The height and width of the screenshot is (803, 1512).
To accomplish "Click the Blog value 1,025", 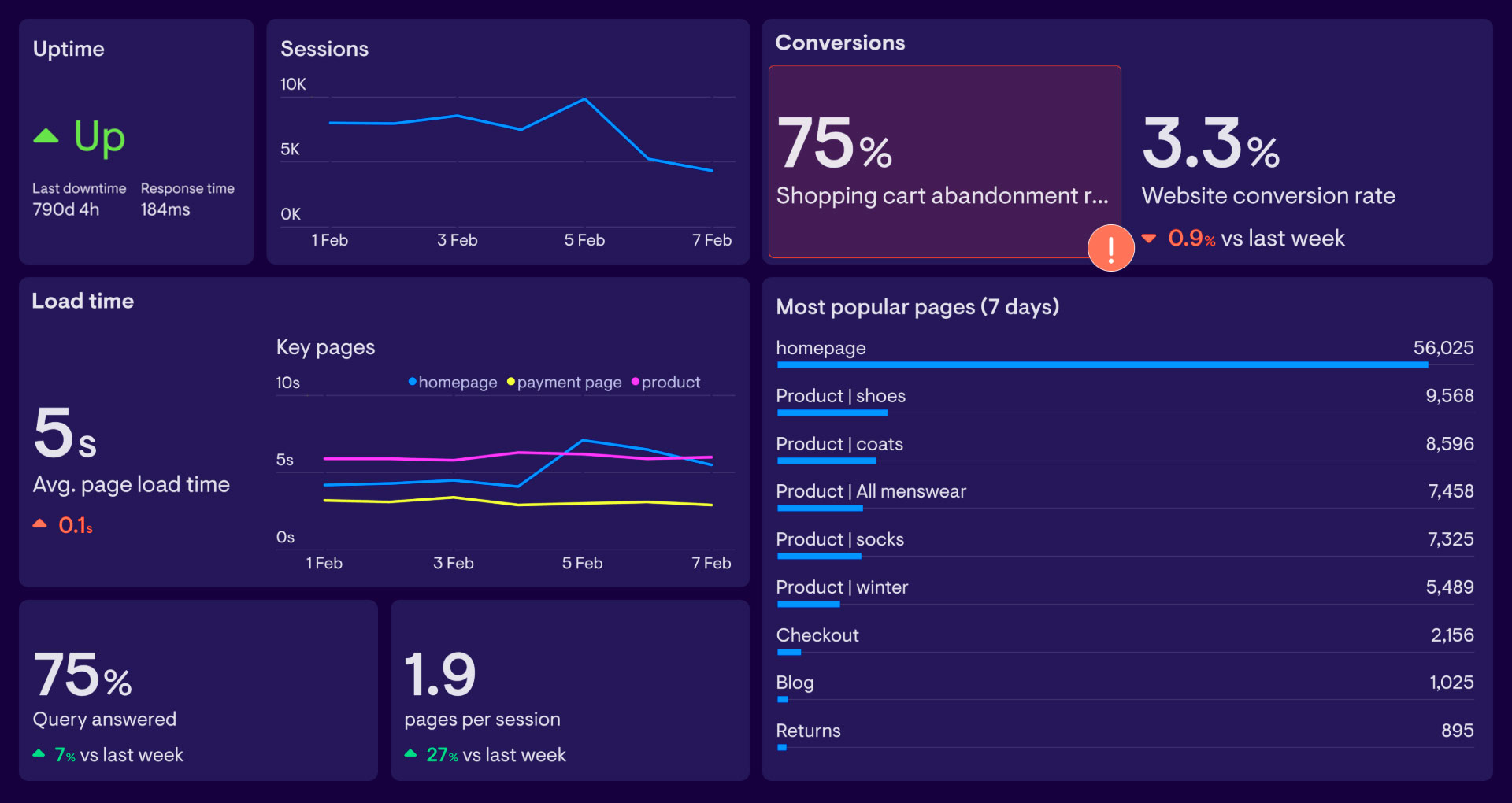I will pyautogui.click(x=1451, y=683).
